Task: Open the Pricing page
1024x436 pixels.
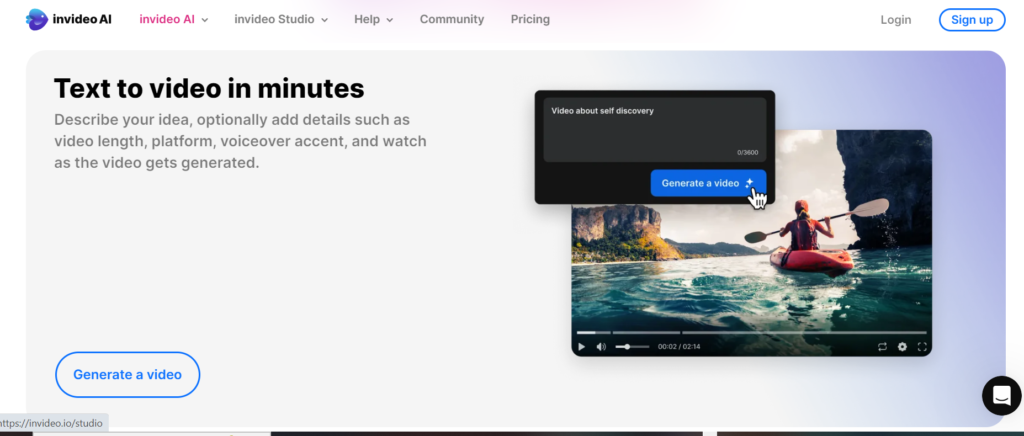Action: pos(530,20)
